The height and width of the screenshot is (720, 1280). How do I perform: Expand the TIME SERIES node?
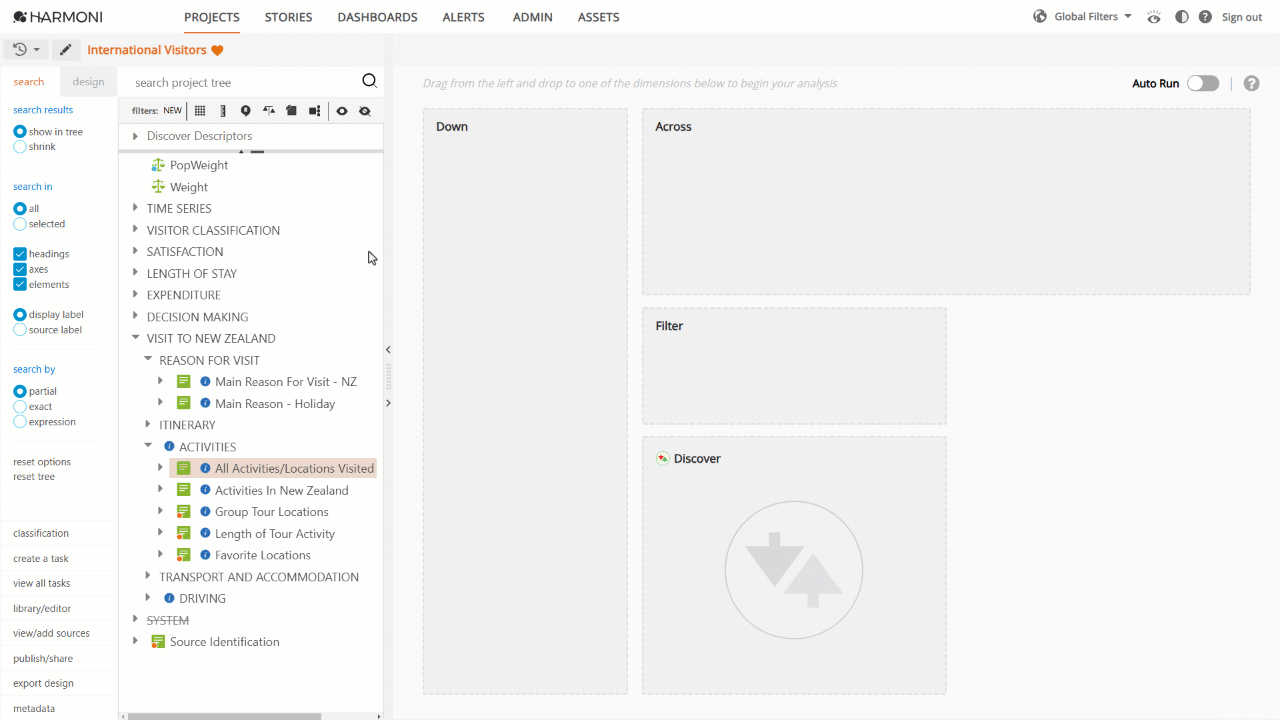tap(136, 208)
